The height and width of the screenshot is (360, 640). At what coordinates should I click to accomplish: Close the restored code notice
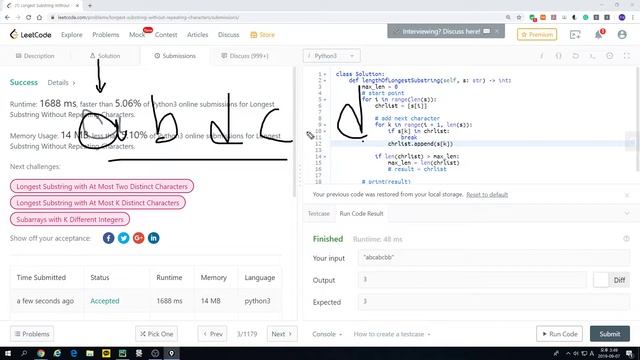pos(627,195)
